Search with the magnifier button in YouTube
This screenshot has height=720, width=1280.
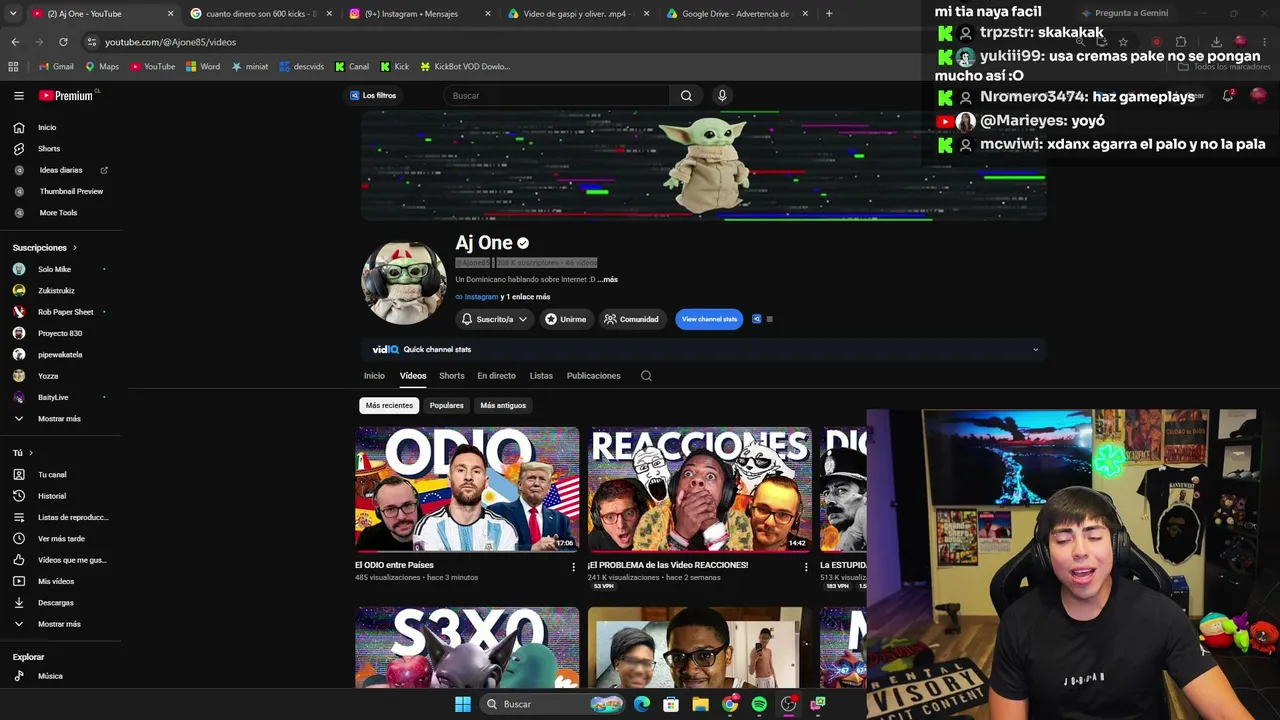[686, 96]
